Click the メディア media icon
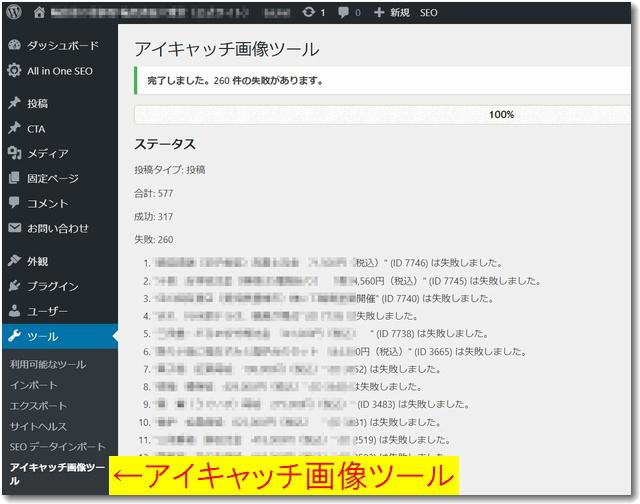The width and height of the screenshot is (640, 504). click(x=14, y=153)
